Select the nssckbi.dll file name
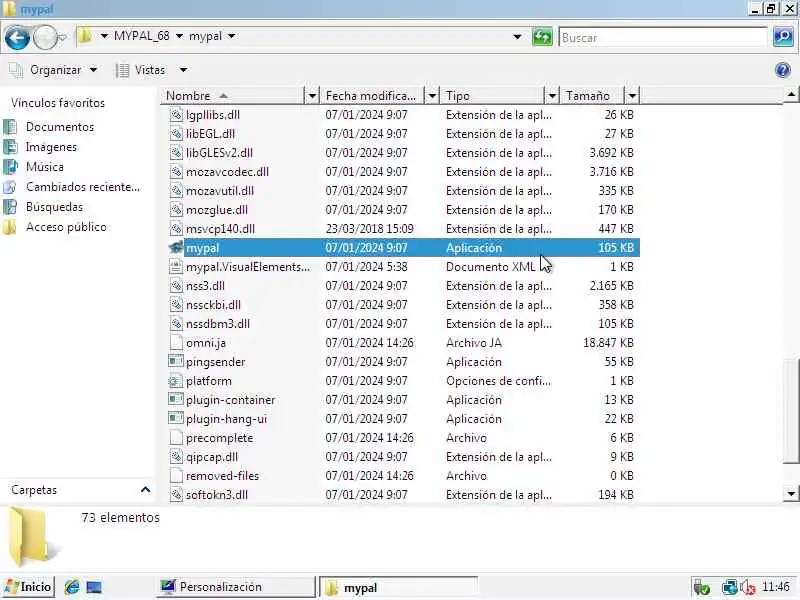This screenshot has width=800, height=600. [213, 305]
